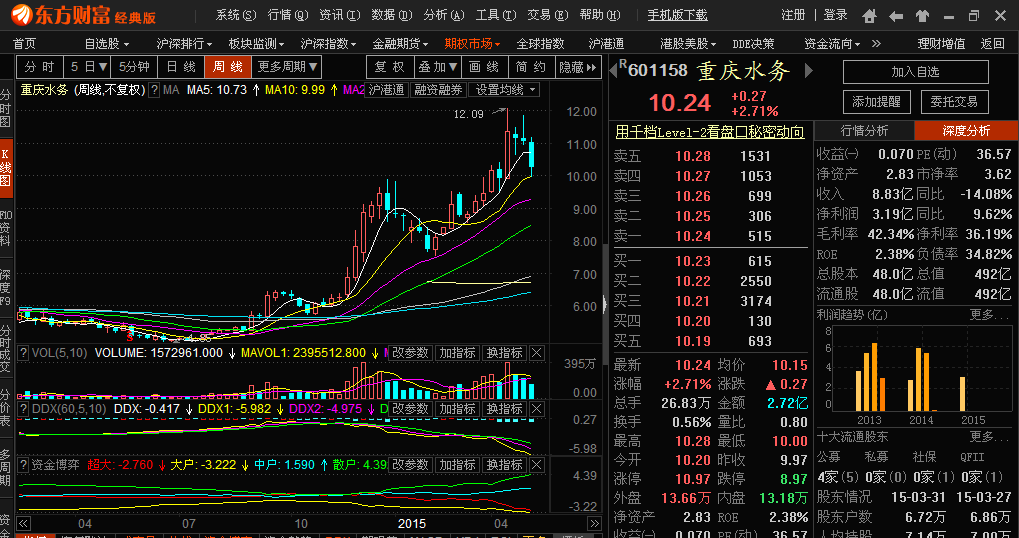
Task: Show more nav items with » chevron
Action: (x=877, y=44)
